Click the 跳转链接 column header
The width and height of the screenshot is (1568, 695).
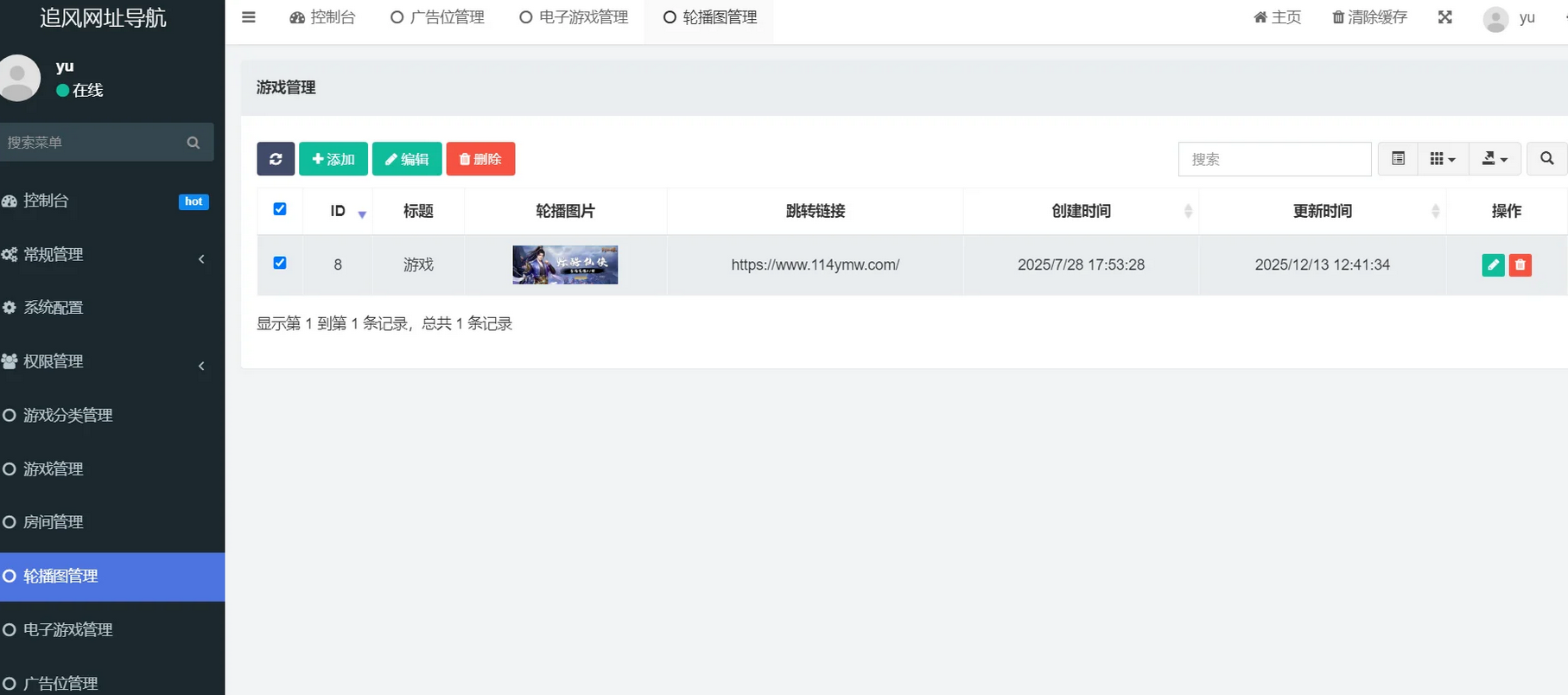click(816, 211)
